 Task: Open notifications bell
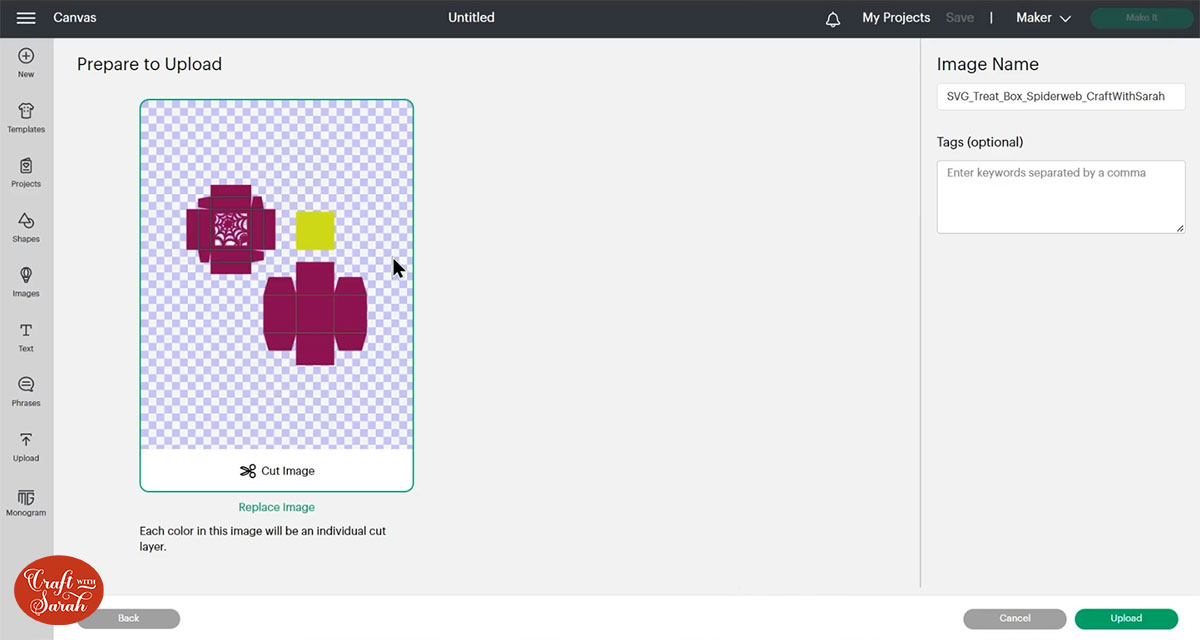(833, 19)
